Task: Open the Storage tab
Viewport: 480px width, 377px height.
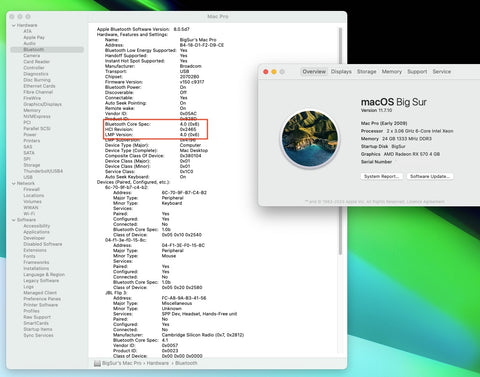Action: click(366, 72)
